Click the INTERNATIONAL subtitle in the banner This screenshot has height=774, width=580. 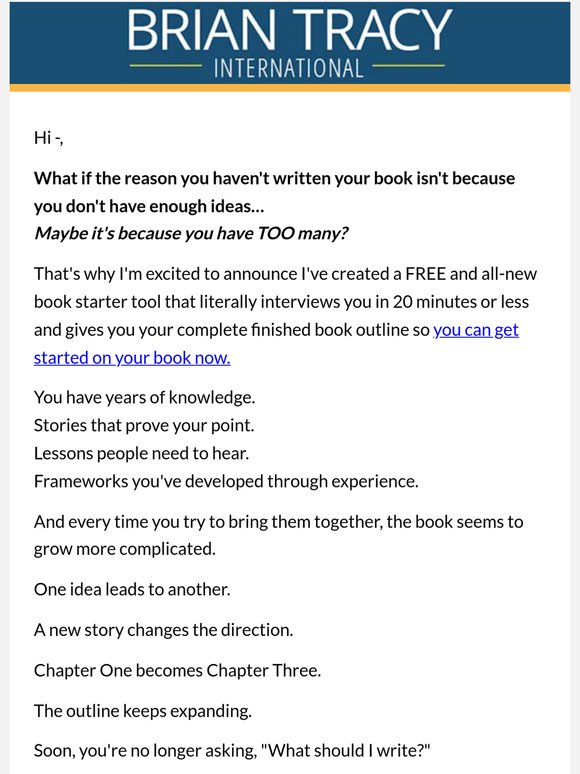tap(289, 68)
